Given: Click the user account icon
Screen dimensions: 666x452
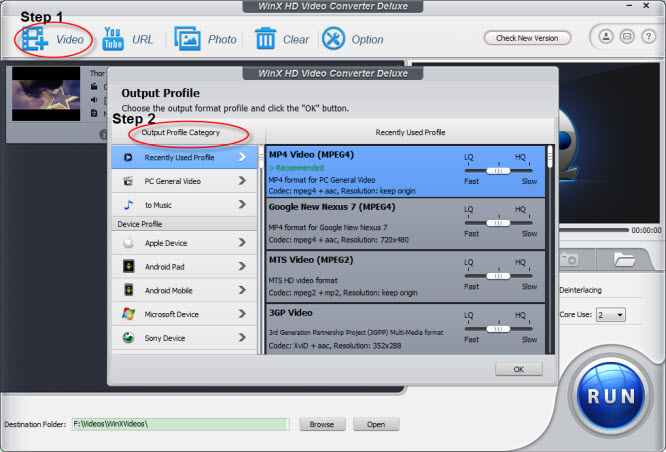Looking at the screenshot, I should point(606,37).
